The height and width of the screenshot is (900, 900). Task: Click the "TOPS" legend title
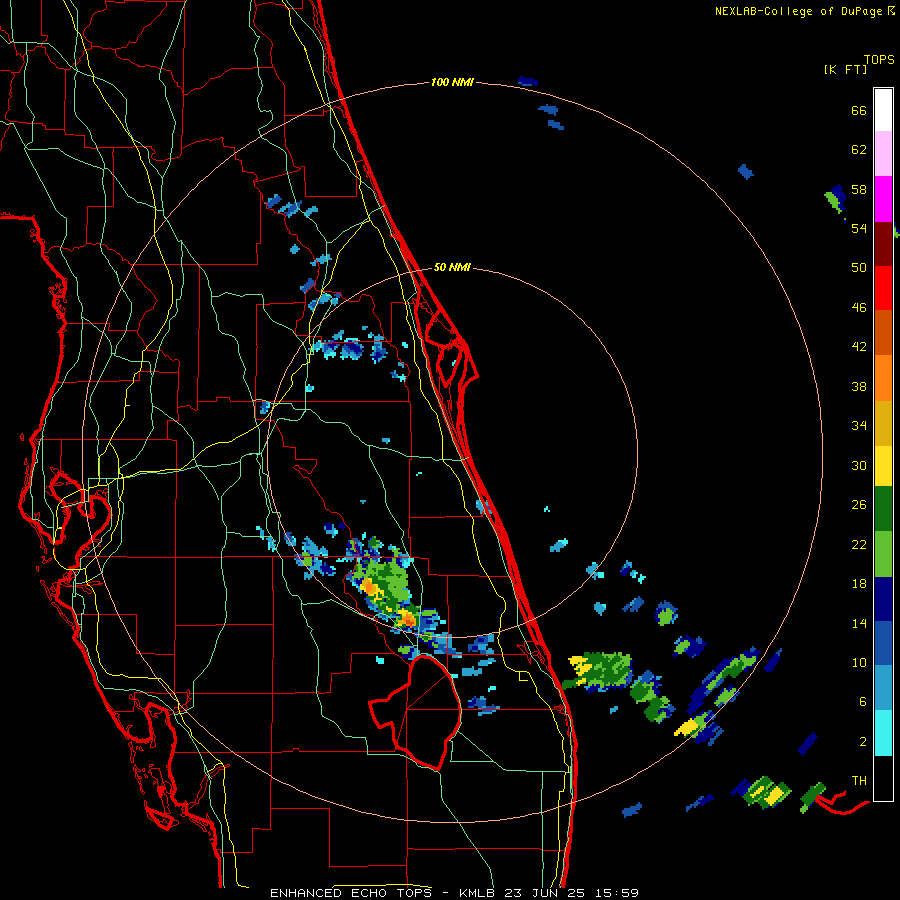(879, 59)
